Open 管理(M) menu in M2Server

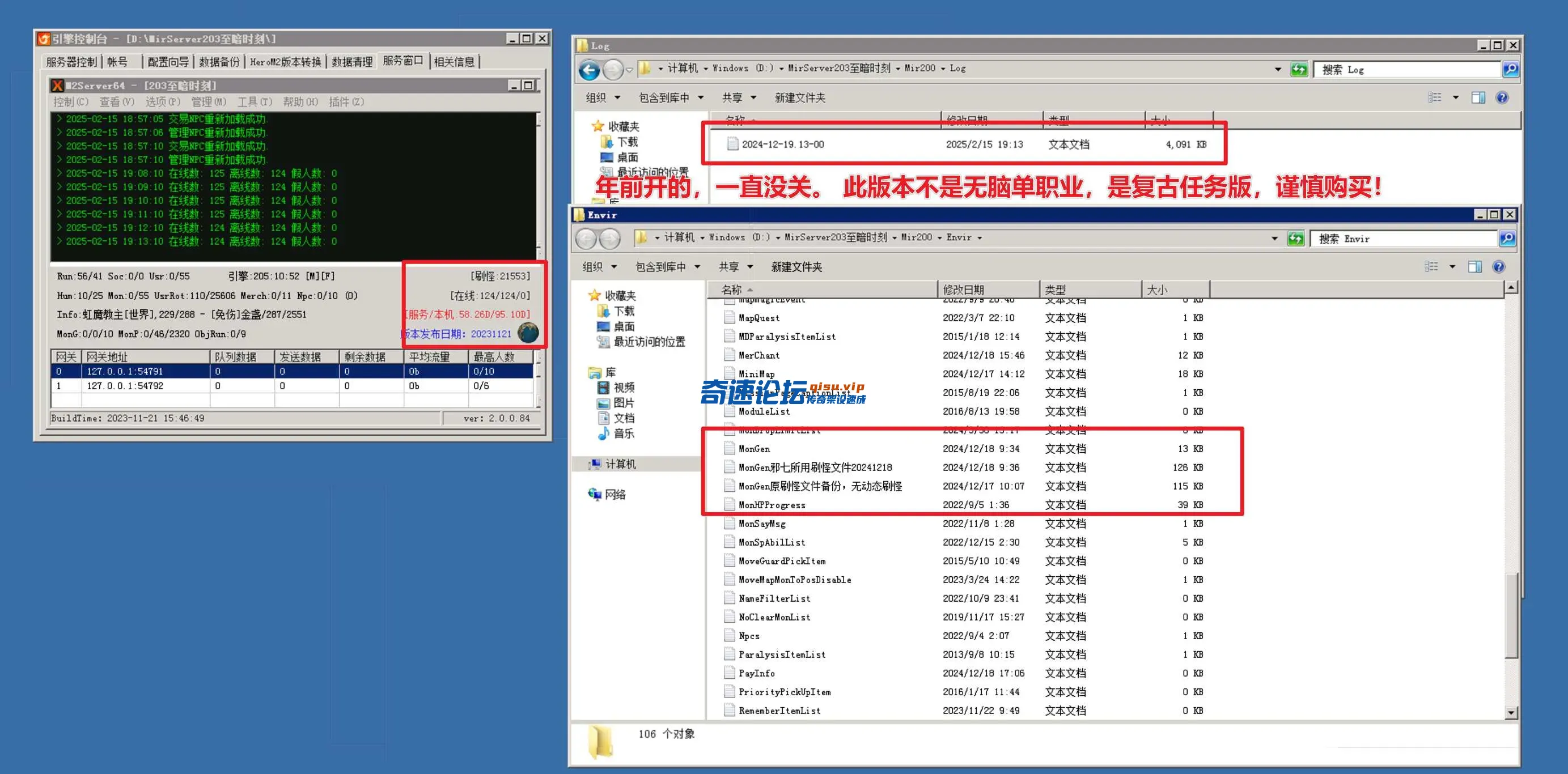209,101
